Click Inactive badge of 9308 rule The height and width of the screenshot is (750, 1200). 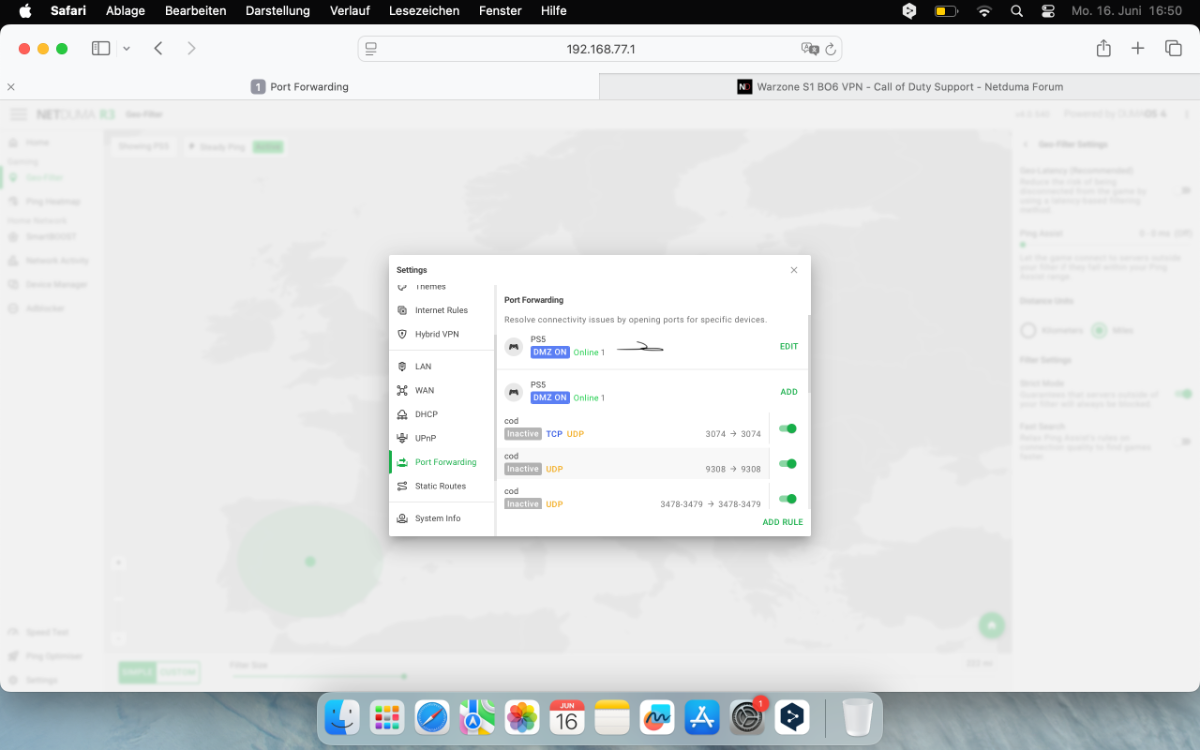coord(523,469)
